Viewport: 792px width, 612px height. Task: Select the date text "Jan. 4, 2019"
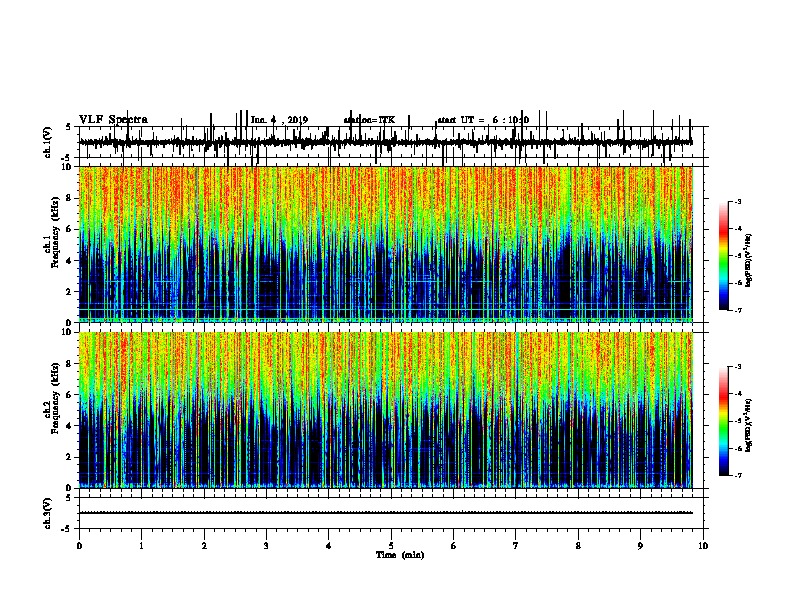coord(279,120)
